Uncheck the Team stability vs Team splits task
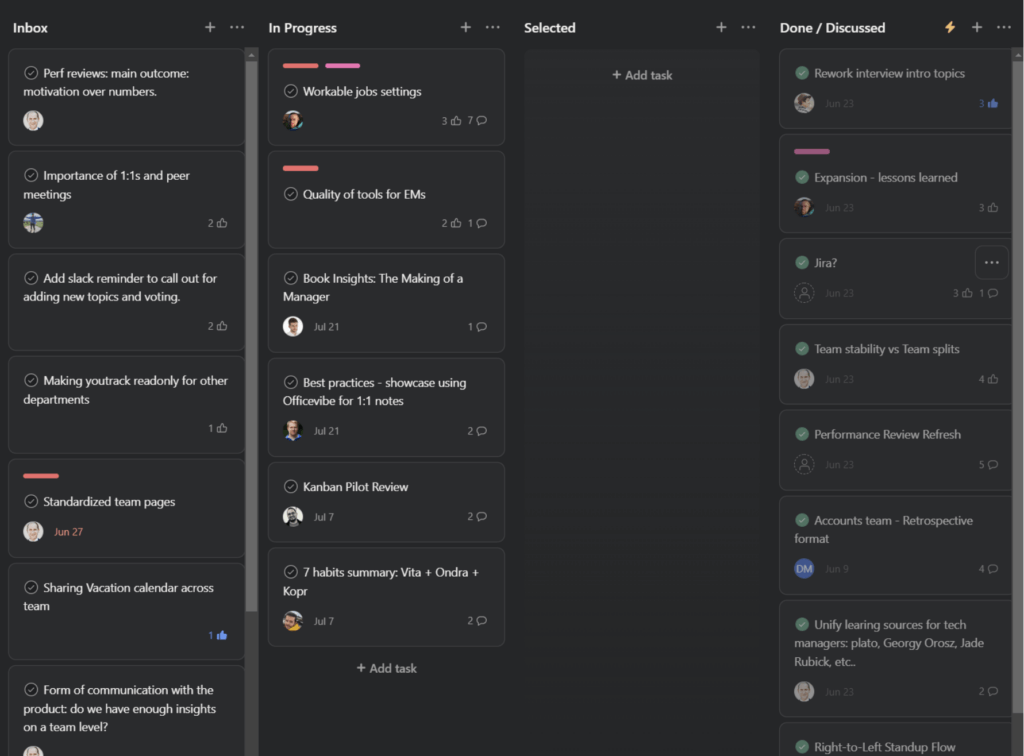 coord(802,349)
